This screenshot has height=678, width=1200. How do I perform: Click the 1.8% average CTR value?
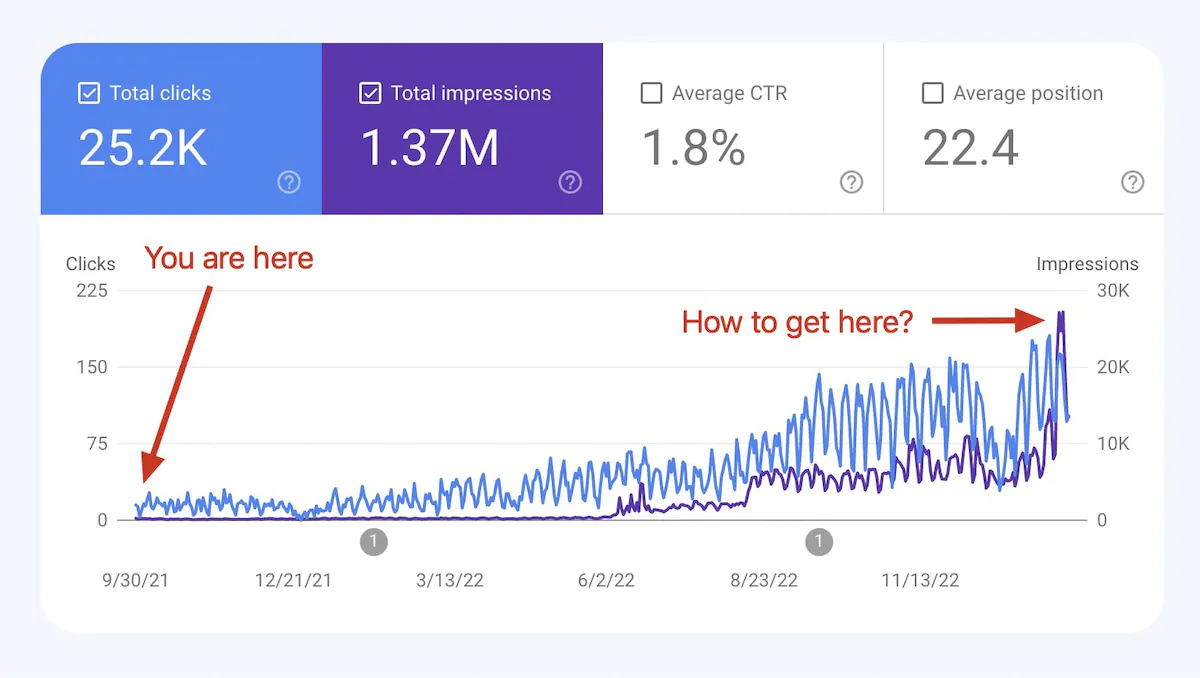(x=693, y=148)
